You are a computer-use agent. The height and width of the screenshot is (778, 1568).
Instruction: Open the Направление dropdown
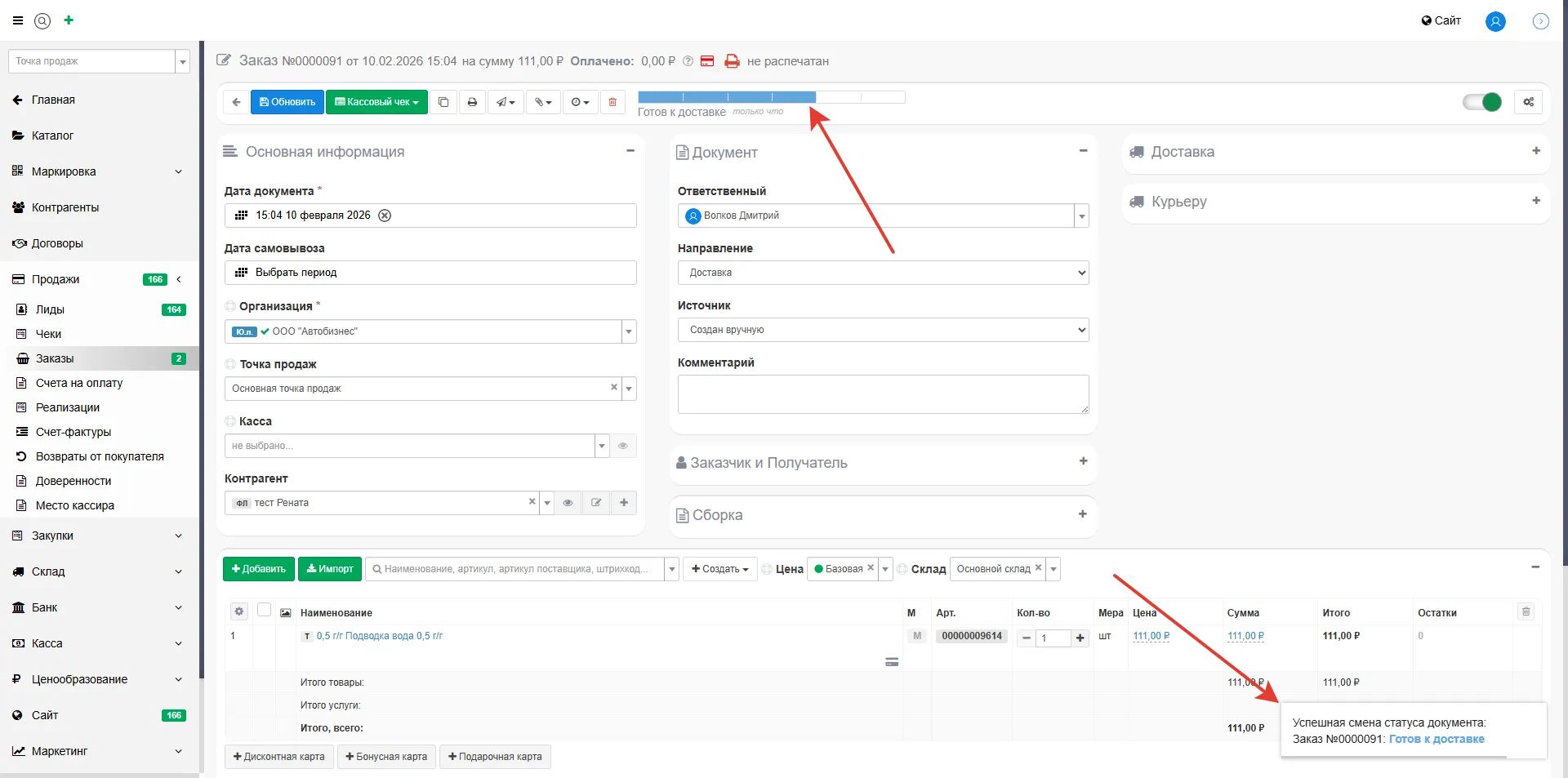point(883,273)
